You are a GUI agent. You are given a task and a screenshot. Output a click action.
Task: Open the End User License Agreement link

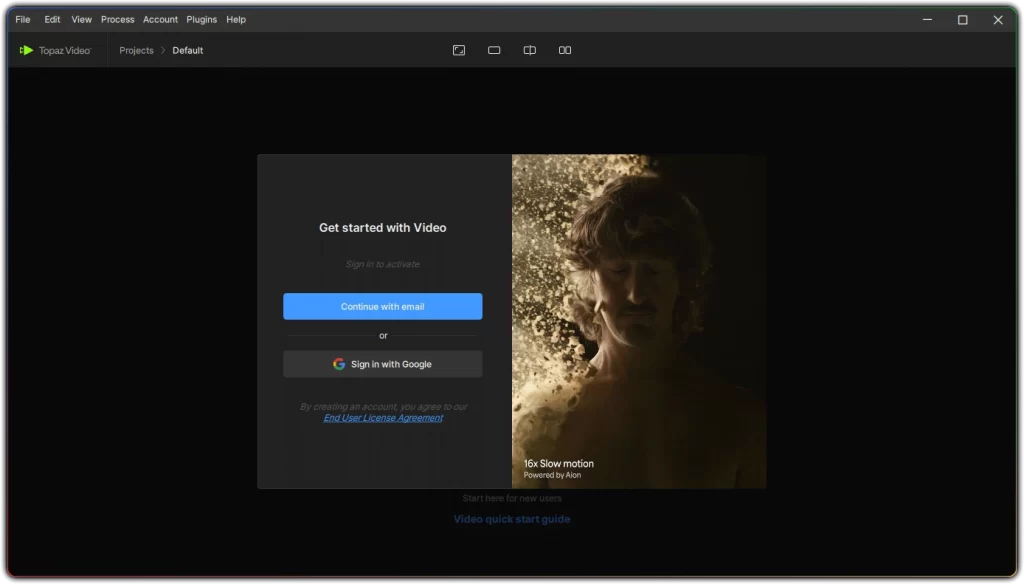click(x=383, y=417)
